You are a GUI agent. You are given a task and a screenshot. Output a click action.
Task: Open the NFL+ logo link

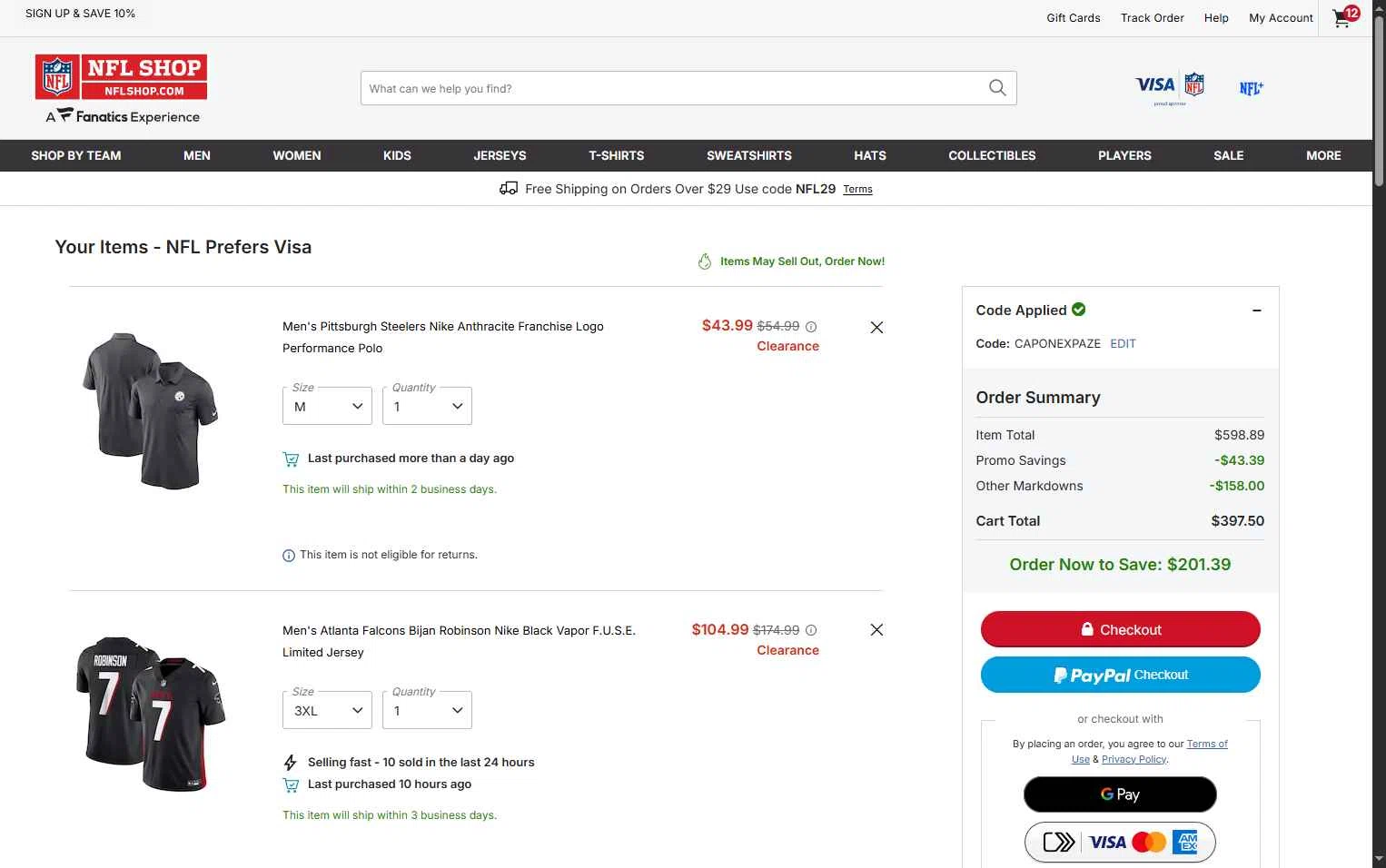[x=1251, y=88]
